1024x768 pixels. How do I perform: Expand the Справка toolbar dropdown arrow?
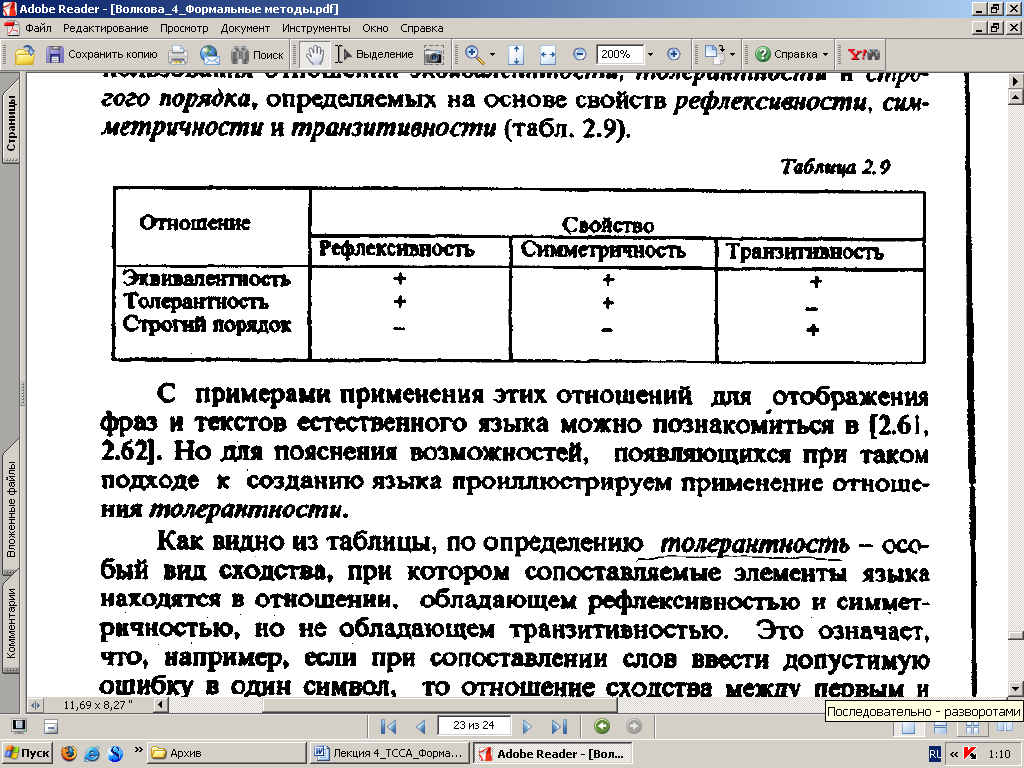(825, 54)
